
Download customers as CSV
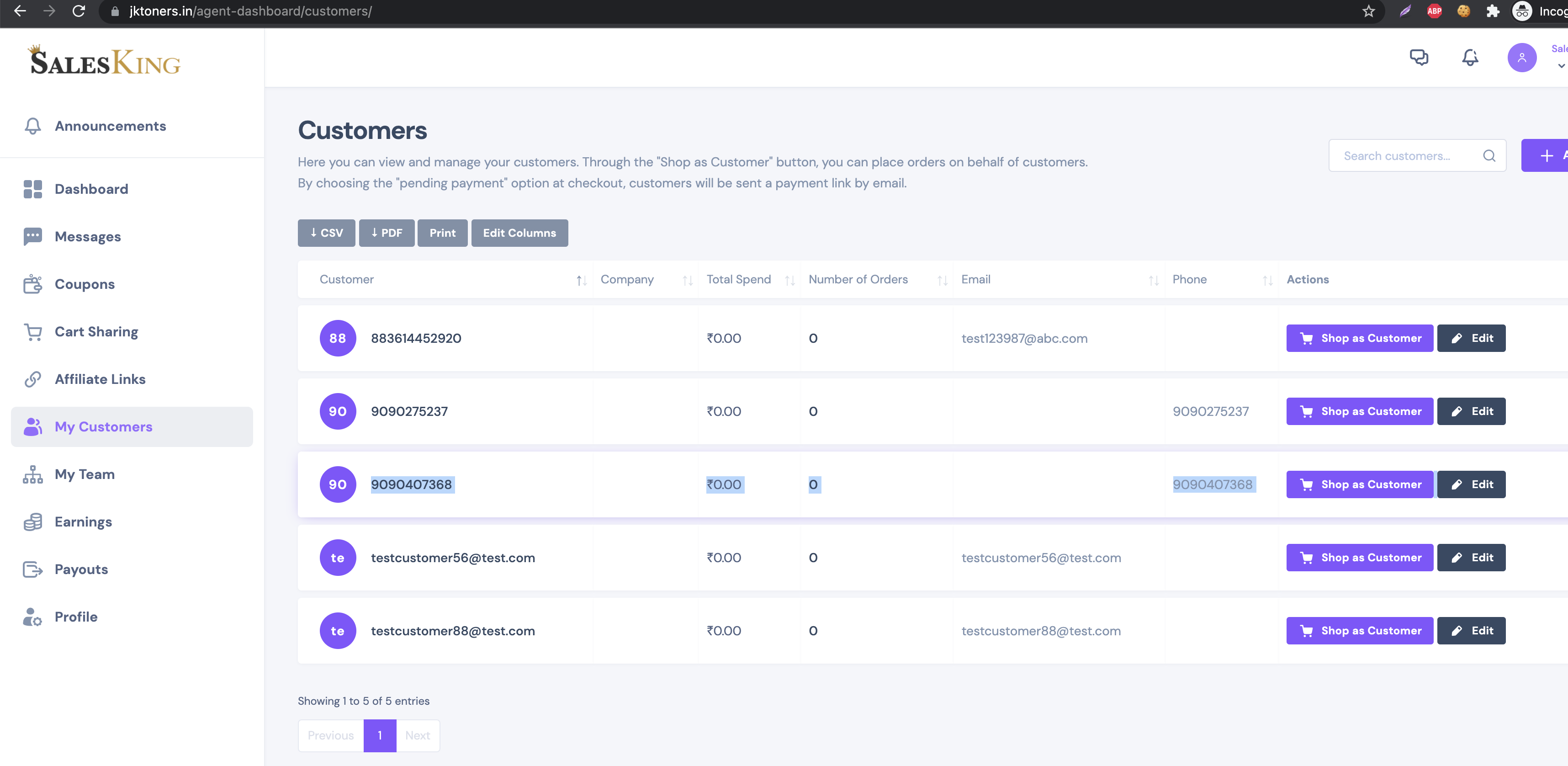click(326, 233)
